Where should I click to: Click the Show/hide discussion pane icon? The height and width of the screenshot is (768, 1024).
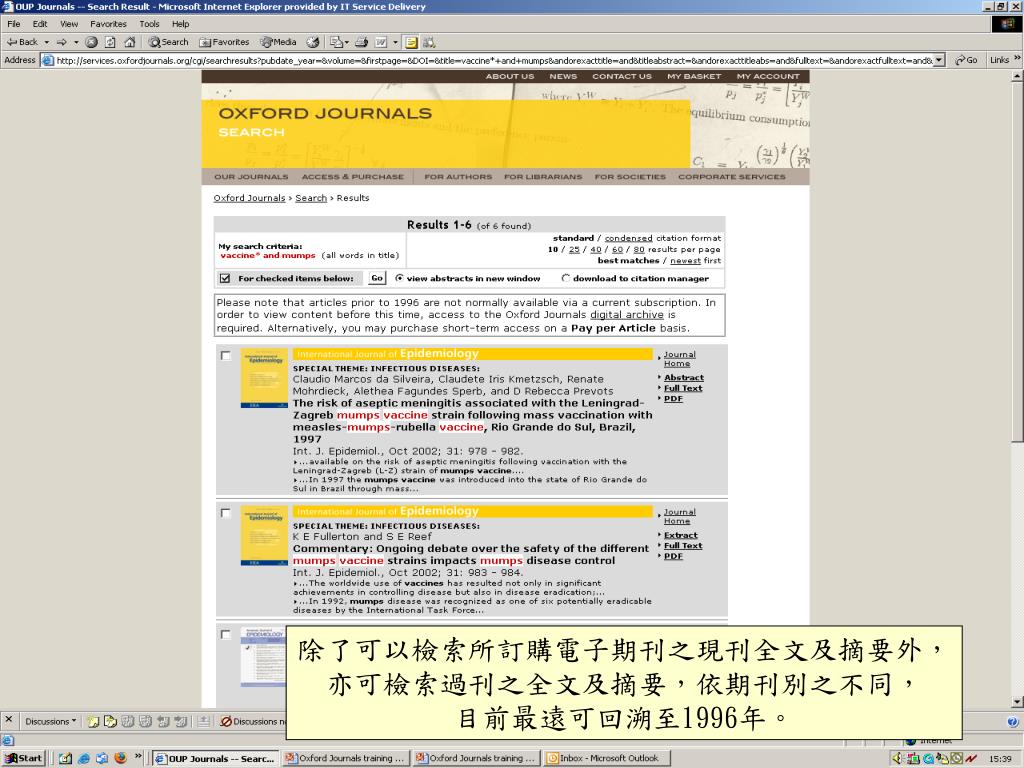click(x=204, y=721)
